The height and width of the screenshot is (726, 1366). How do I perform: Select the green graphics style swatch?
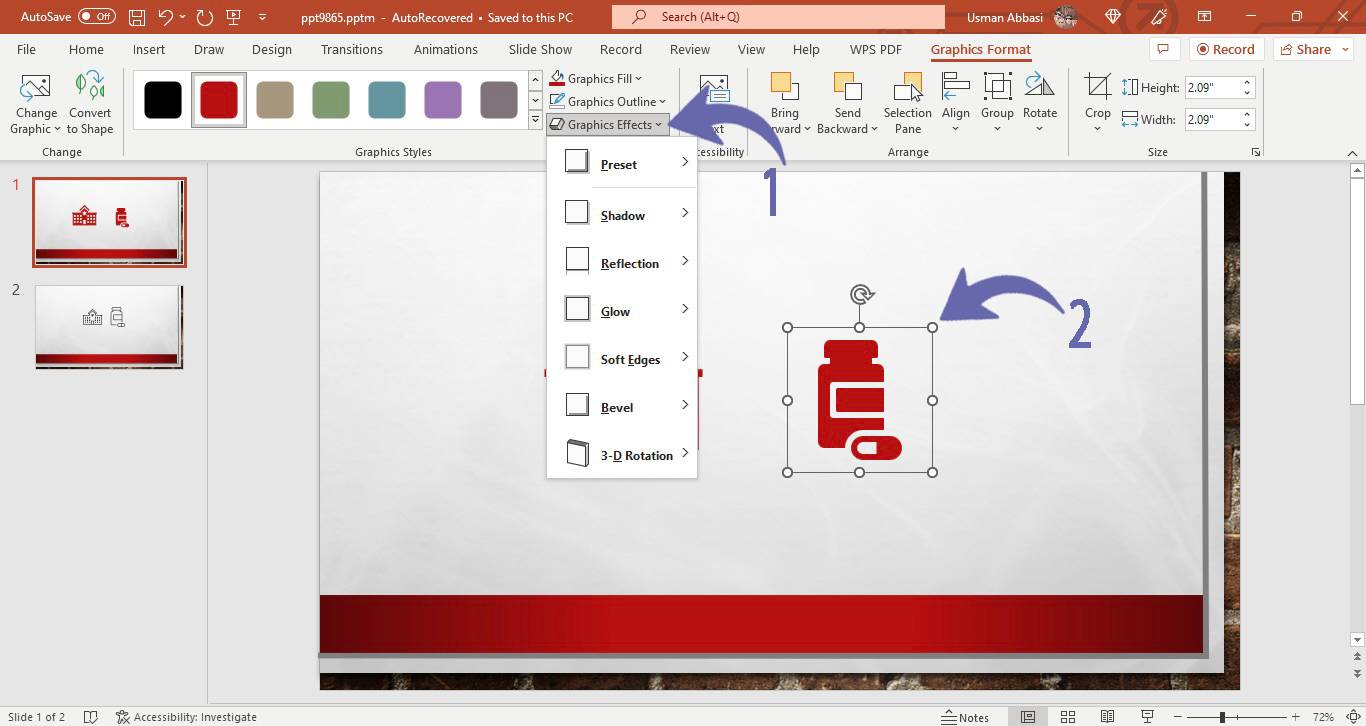tap(331, 100)
